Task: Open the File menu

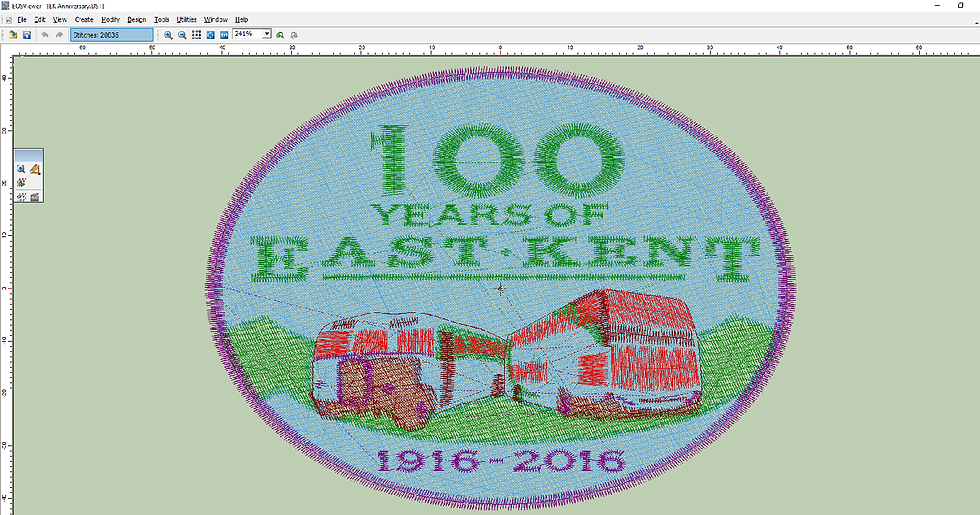Action: tap(22, 20)
